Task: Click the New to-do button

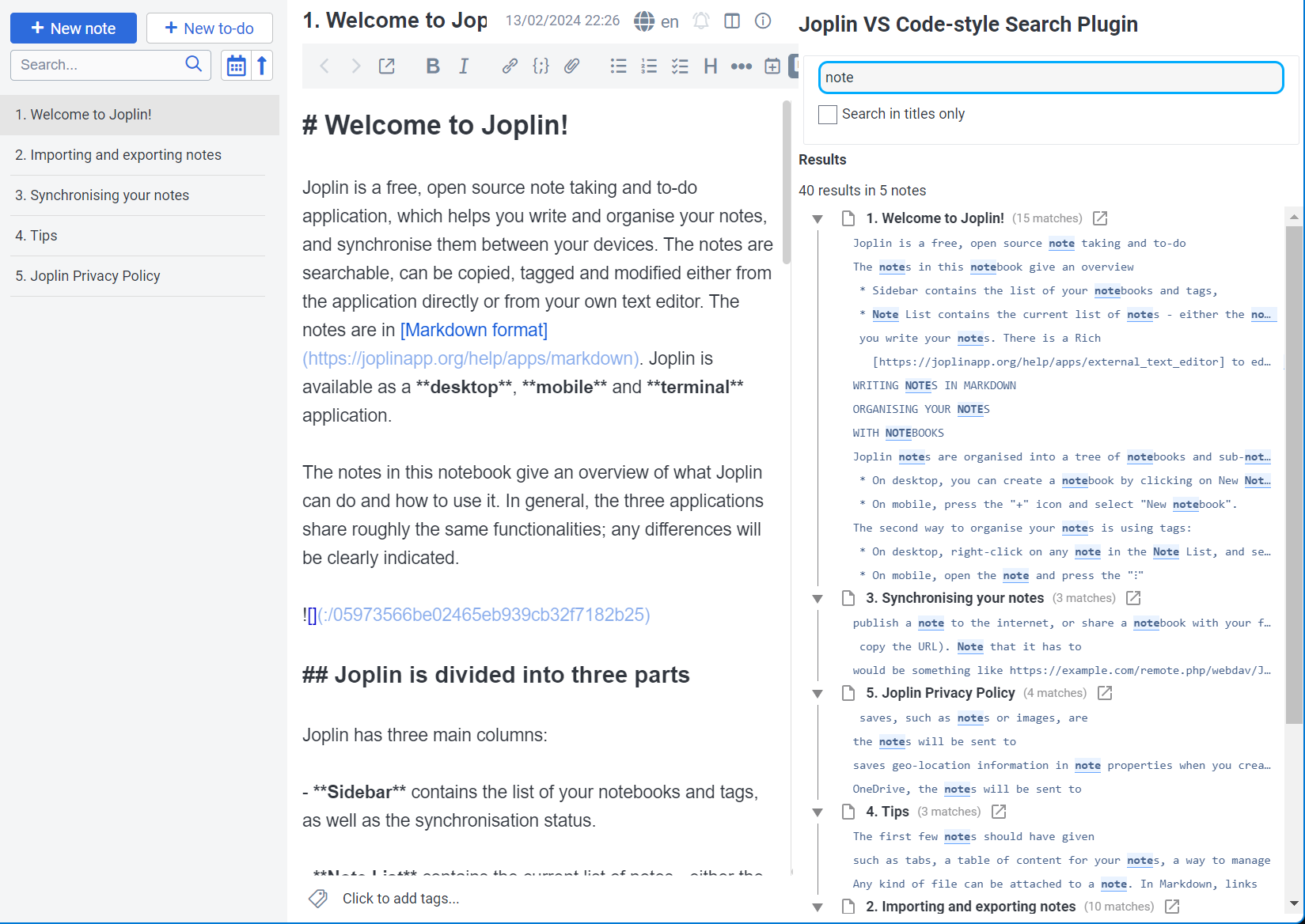Action: pyautogui.click(x=209, y=28)
